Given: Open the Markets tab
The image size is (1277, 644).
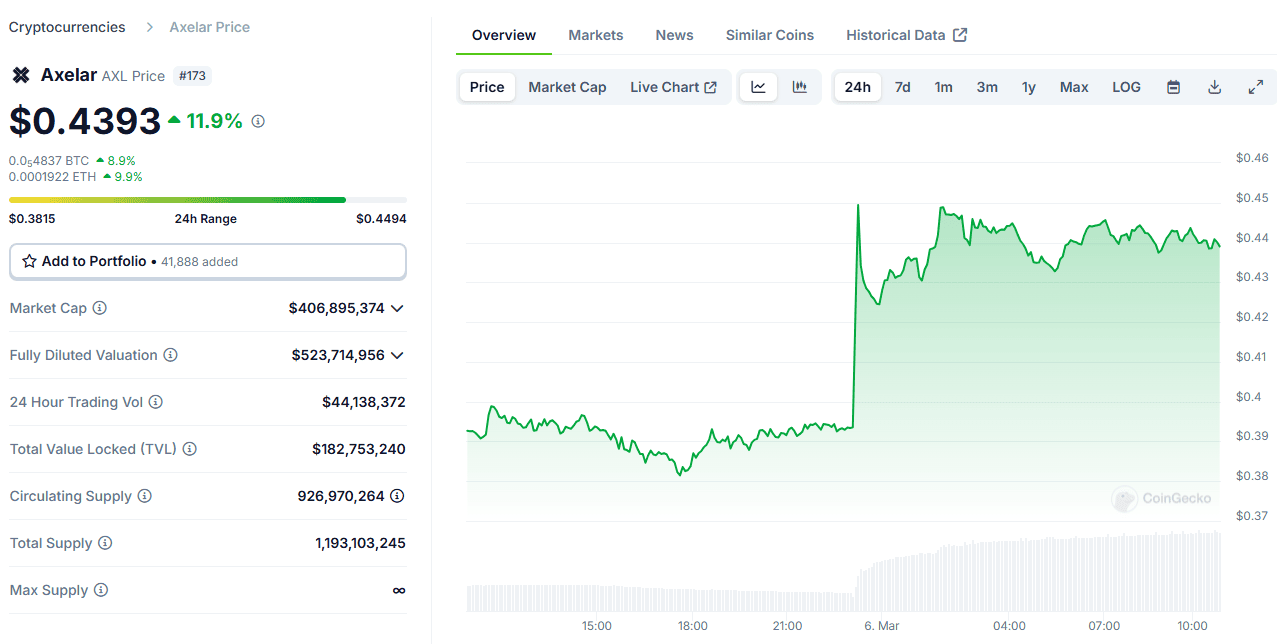Looking at the screenshot, I should point(596,35).
